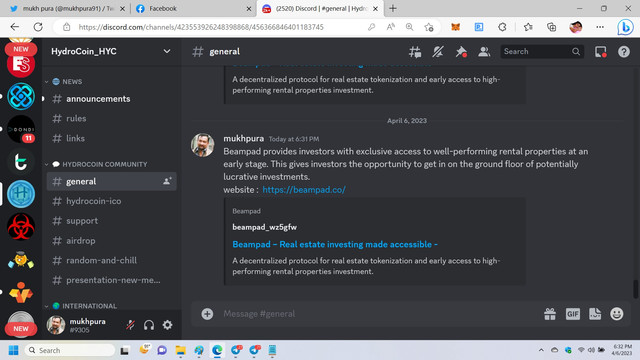Toggle the member list icon
The width and height of the screenshot is (640, 360).
tap(484, 52)
